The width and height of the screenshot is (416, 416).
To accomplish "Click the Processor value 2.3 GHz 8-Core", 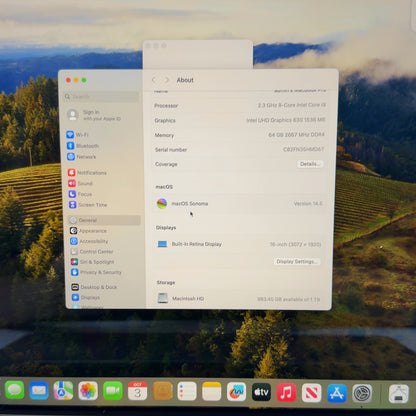I will (291, 105).
